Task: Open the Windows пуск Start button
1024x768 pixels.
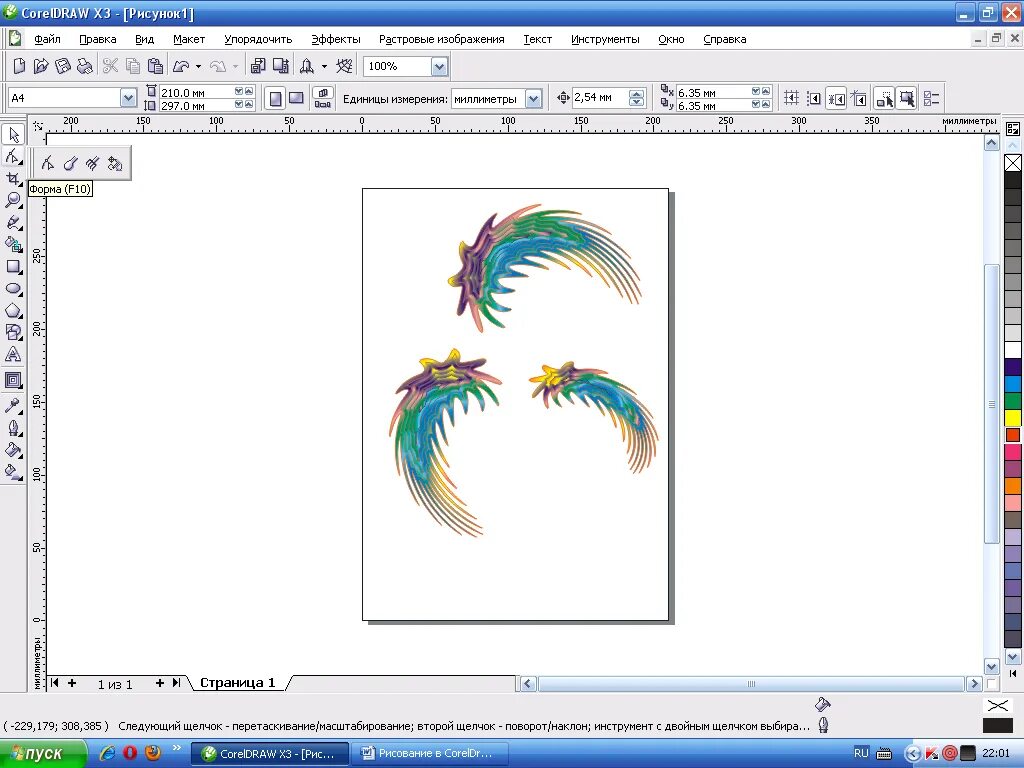Action: click(x=43, y=754)
